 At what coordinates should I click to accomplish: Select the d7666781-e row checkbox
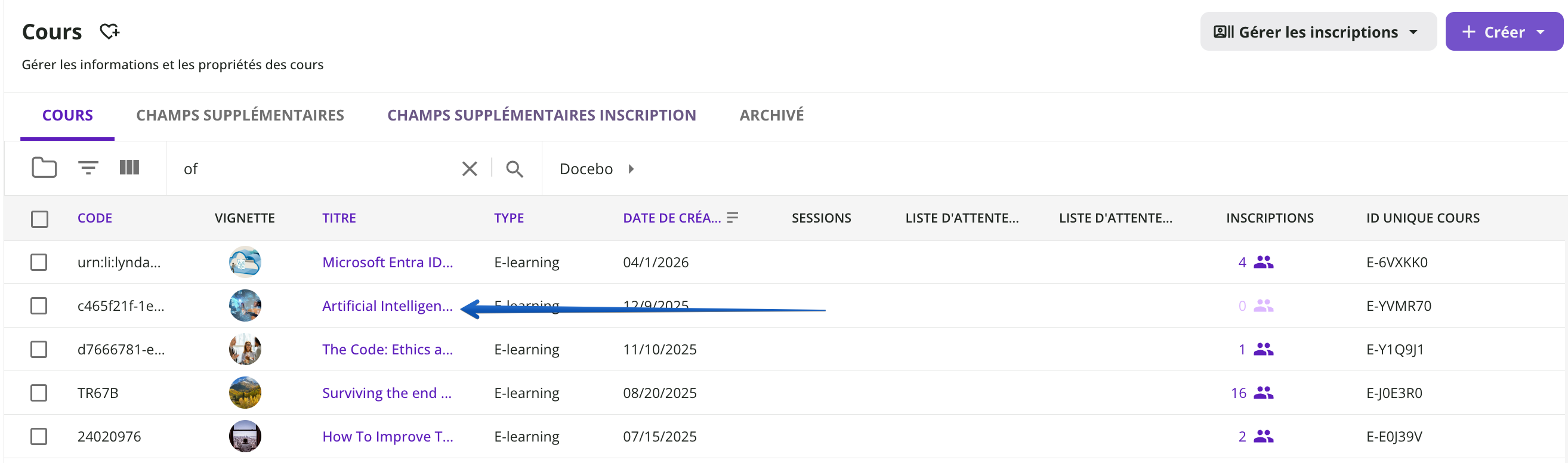click(39, 349)
